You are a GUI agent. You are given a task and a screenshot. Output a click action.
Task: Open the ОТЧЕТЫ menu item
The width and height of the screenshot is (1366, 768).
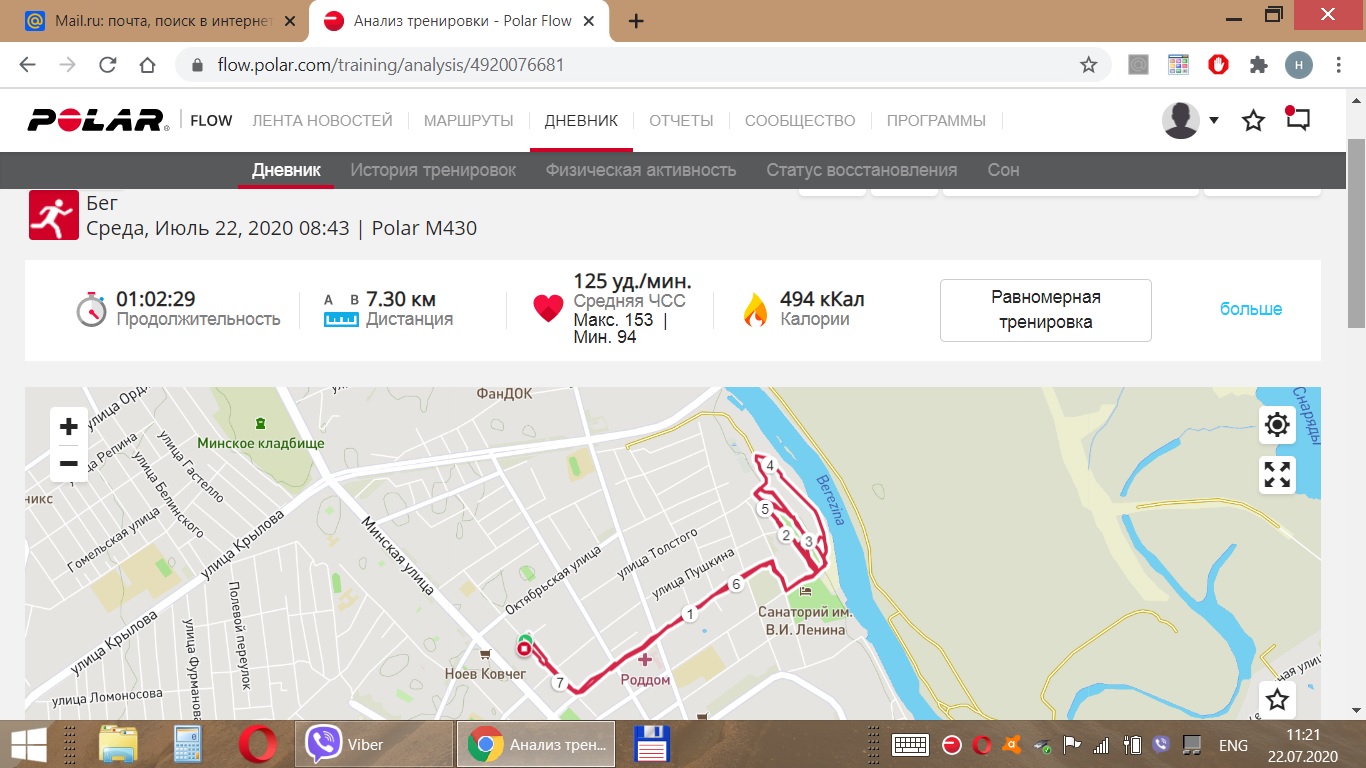pos(681,121)
